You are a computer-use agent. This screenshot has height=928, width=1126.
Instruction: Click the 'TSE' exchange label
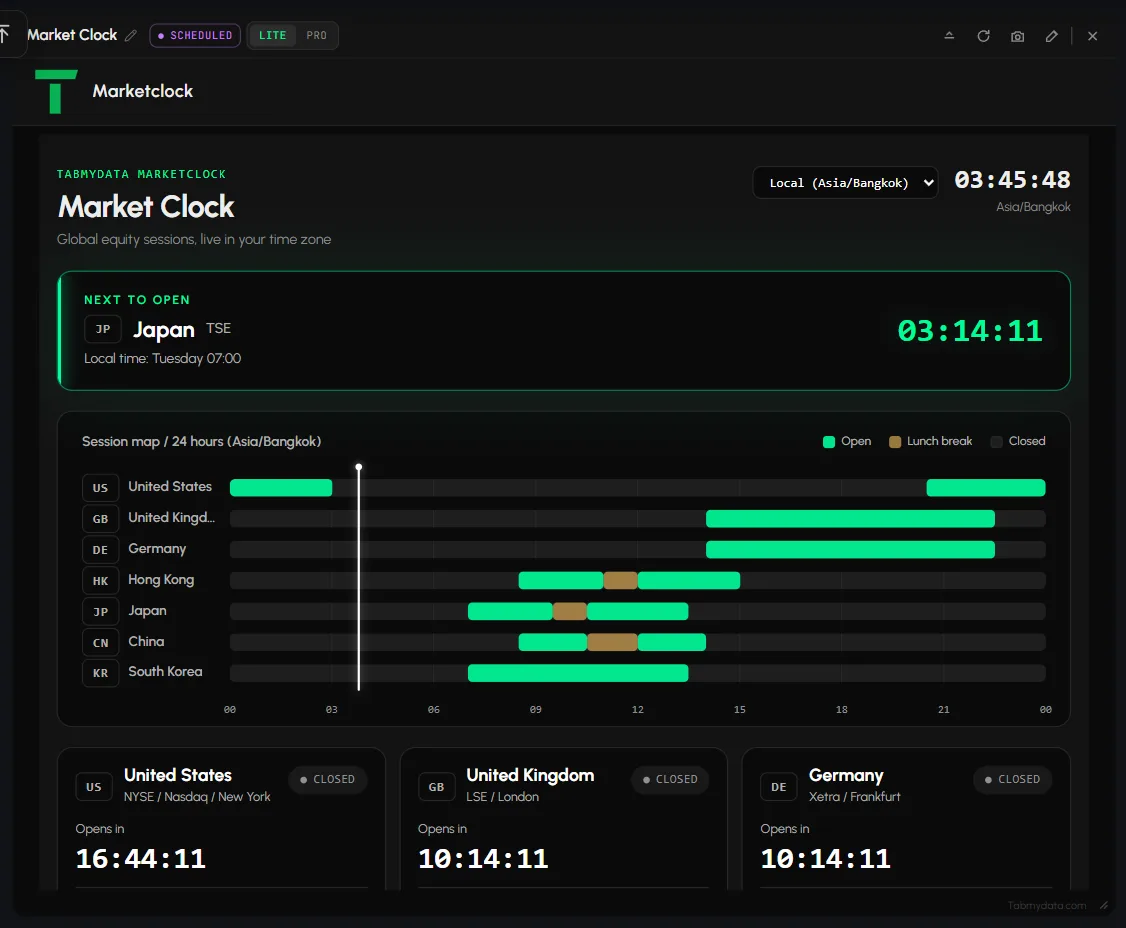coord(218,328)
